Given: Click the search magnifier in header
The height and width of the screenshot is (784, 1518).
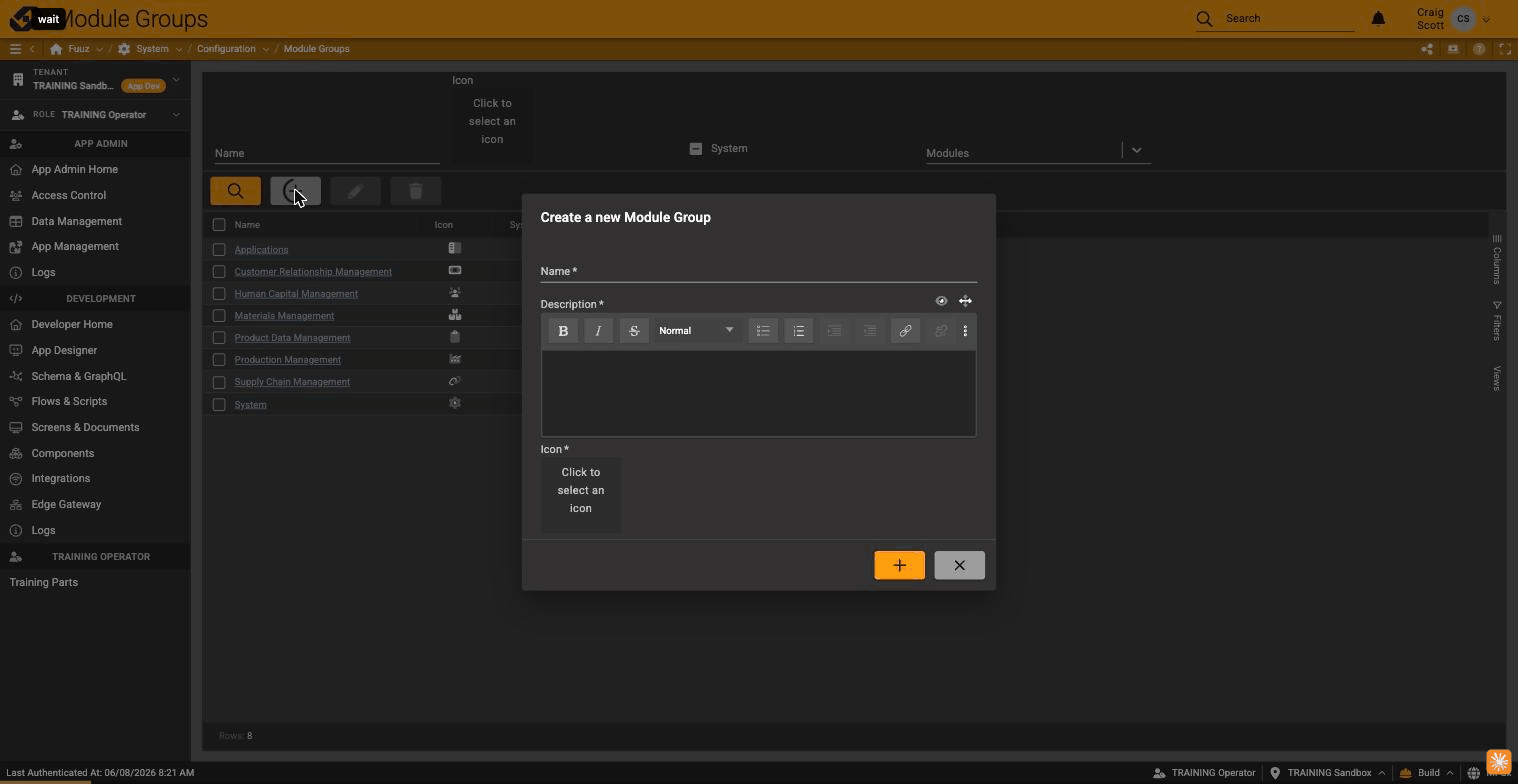Looking at the screenshot, I should 1204,19.
